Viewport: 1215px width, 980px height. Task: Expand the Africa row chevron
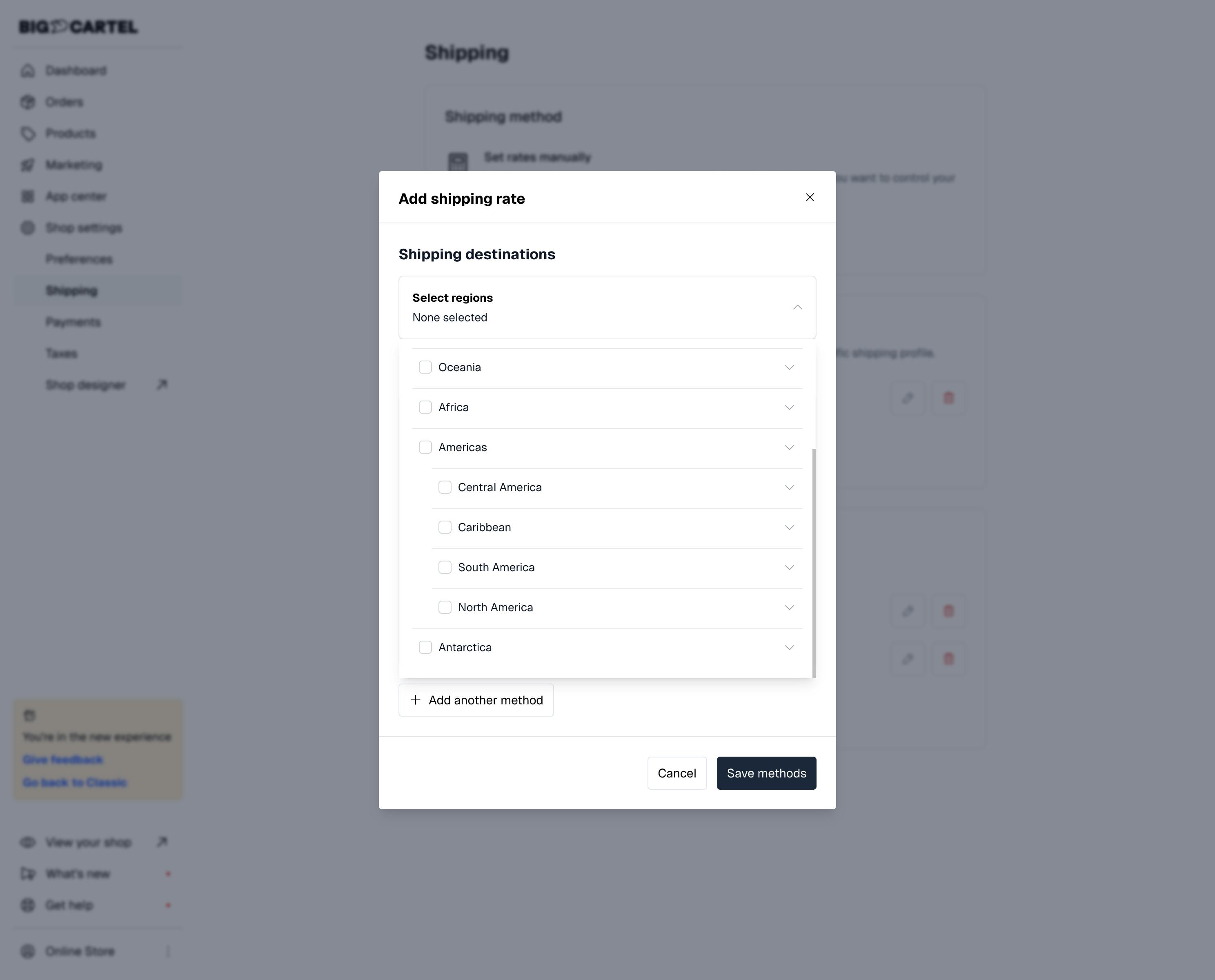click(790, 408)
